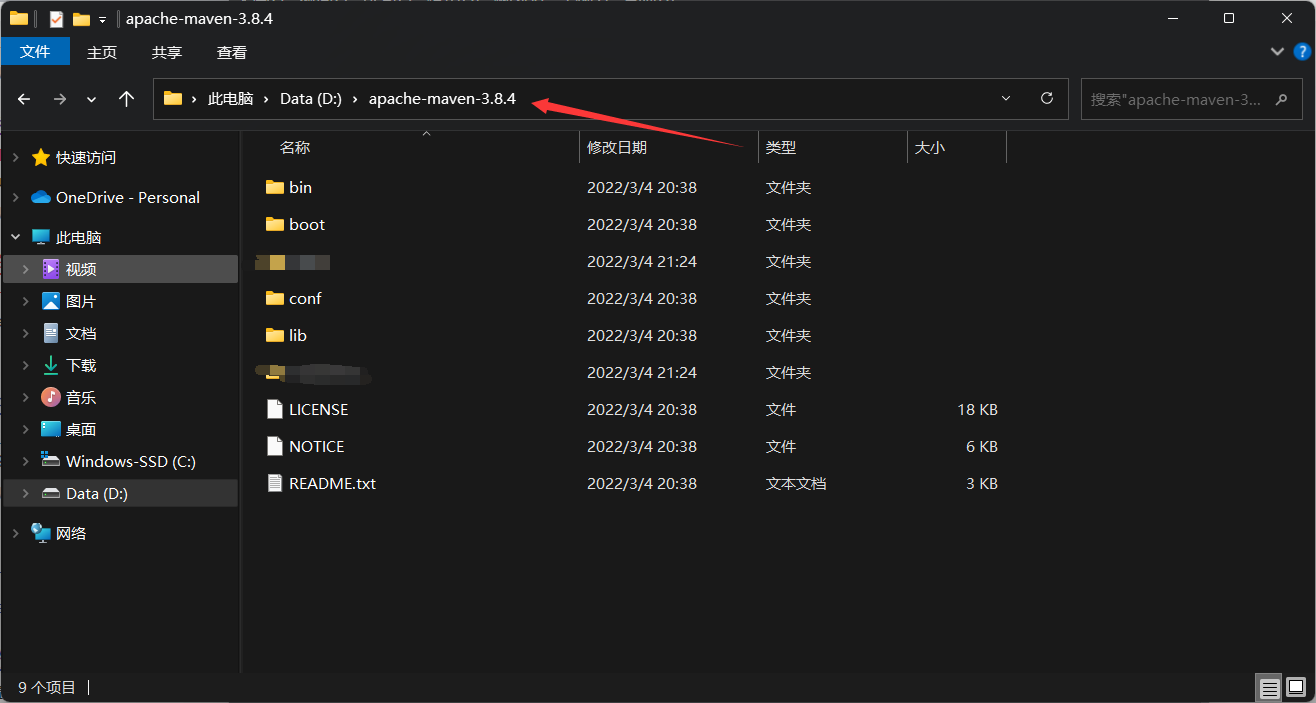Screen dimensions: 1316x703
Task: Click the Forward navigation arrow
Action: (x=60, y=99)
